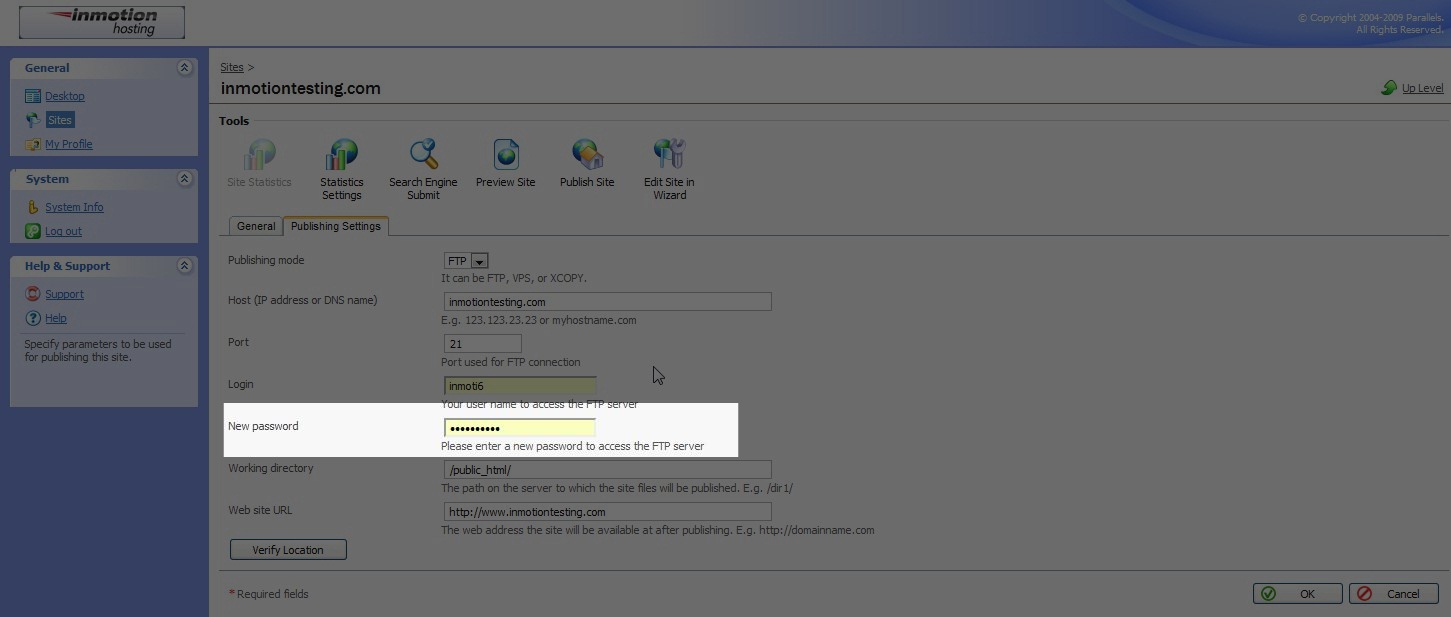The height and width of the screenshot is (617, 1451).
Task: Click the green Up Level arrow icon
Action: pos(1389,88)
